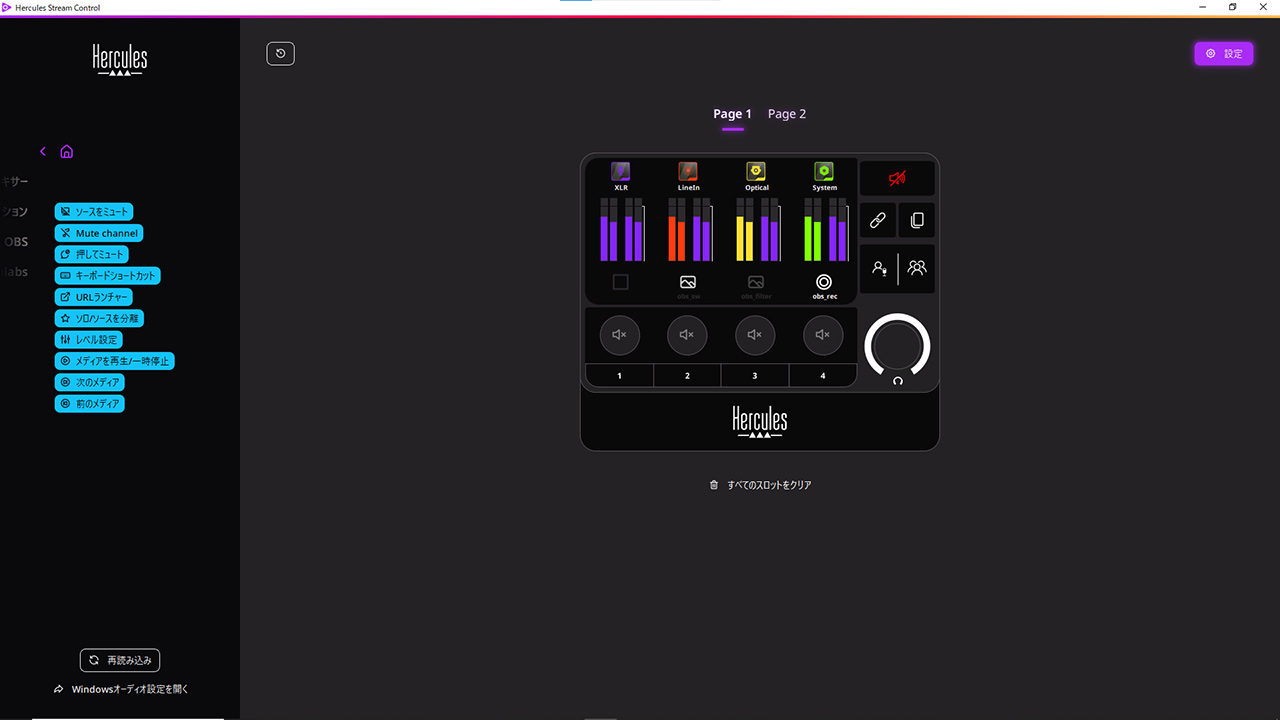The height and width of the screenshot is (720, 1280).
Task: Click the obs_sw image slot icon
Action: 688,283
